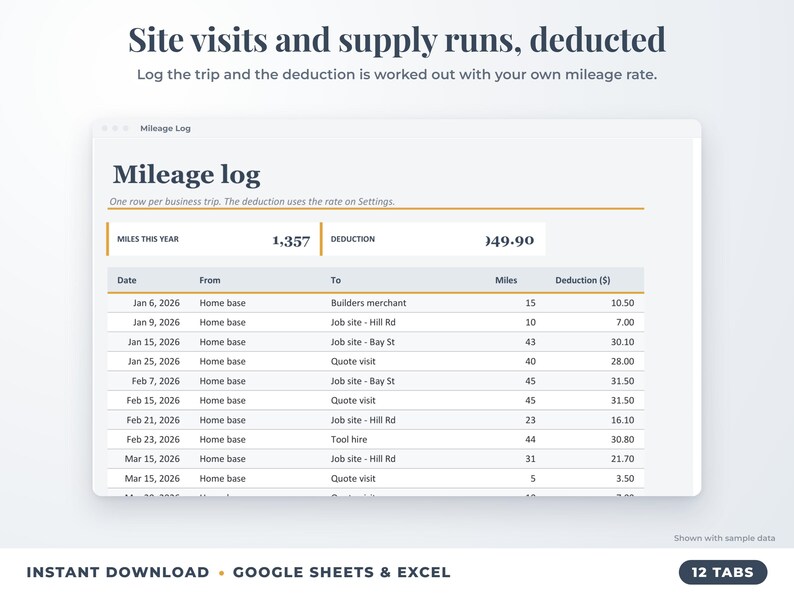The width and height of the screenshot is (794, 596).
Task: Click the 28.00 deduction cell
Action: [x=622, y=361]
